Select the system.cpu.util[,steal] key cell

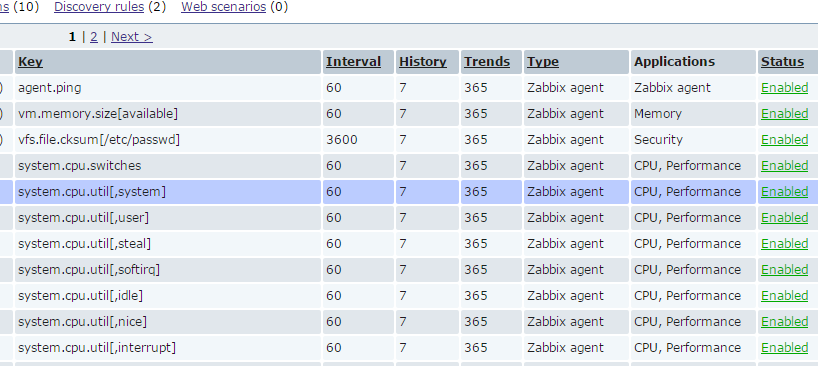pyautogui.click(x=168, y=243)
